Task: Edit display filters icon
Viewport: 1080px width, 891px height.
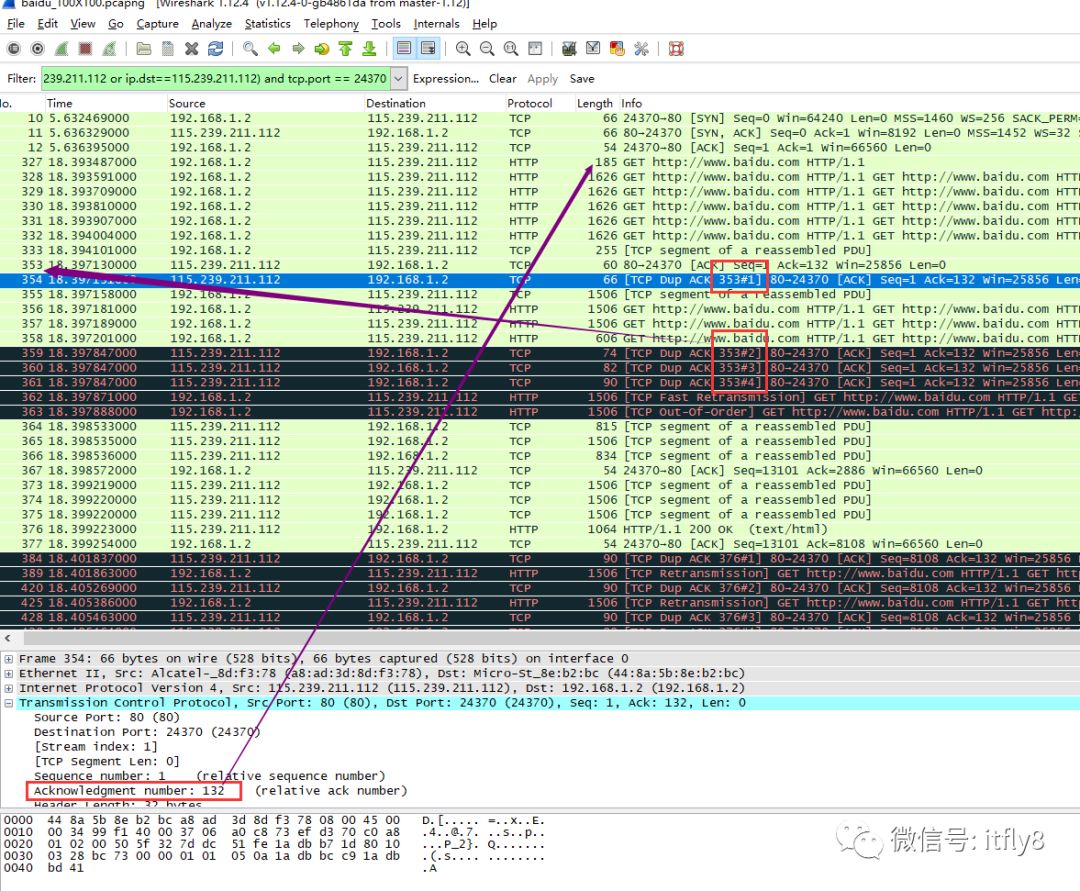Action: tap(593, 49)
